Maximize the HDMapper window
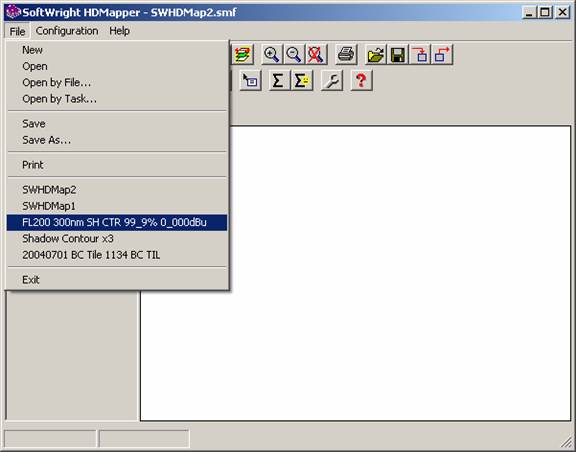Image resolution: width=576 pixels, height=452 pixels. click(545, 12)
